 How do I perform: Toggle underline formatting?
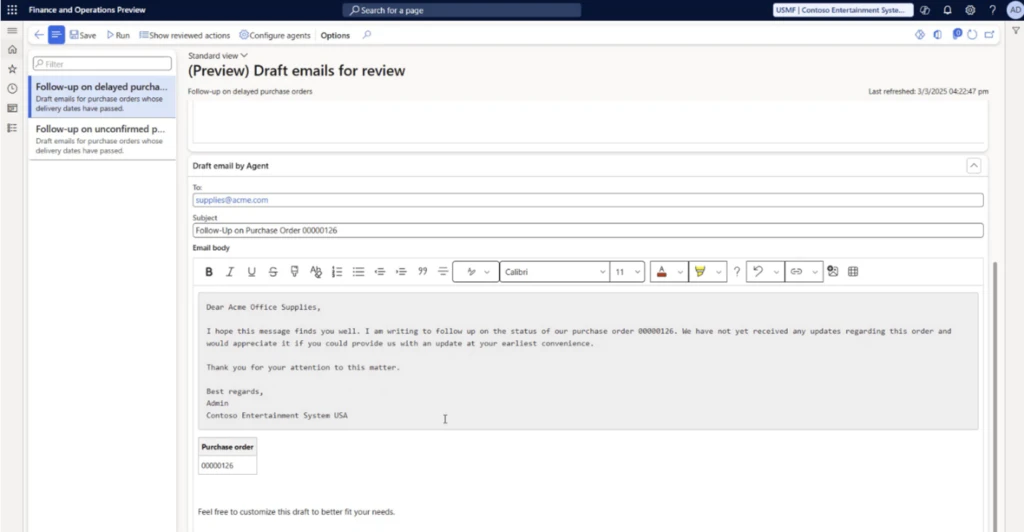[251, 271]
